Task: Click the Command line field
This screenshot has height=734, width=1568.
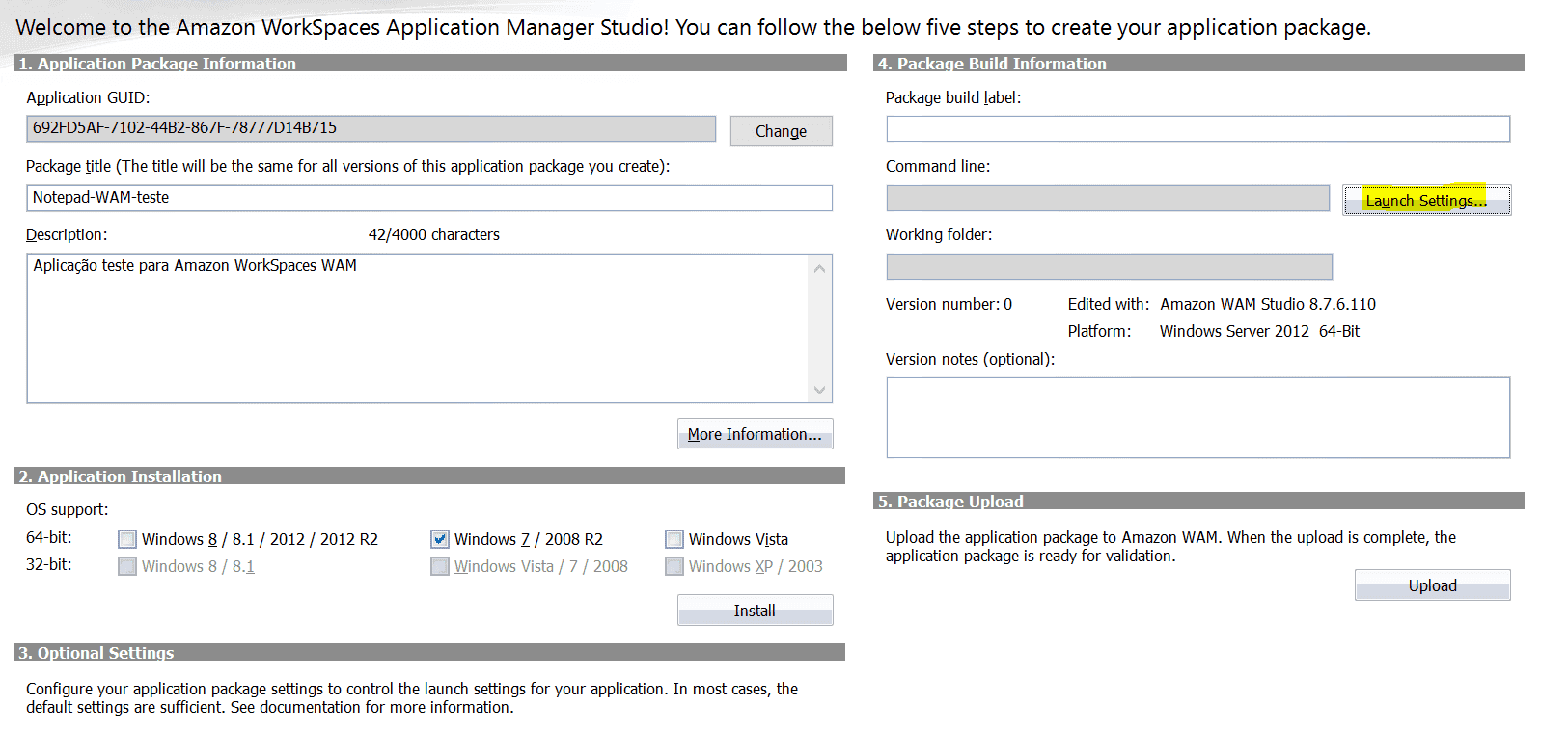Action: [1108, 199]
